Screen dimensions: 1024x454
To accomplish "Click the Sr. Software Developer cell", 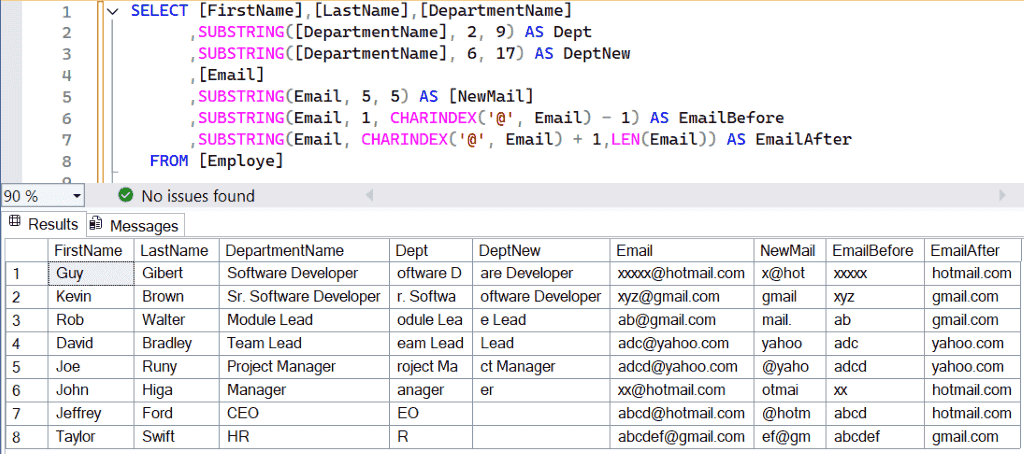I will click(304, 297).
